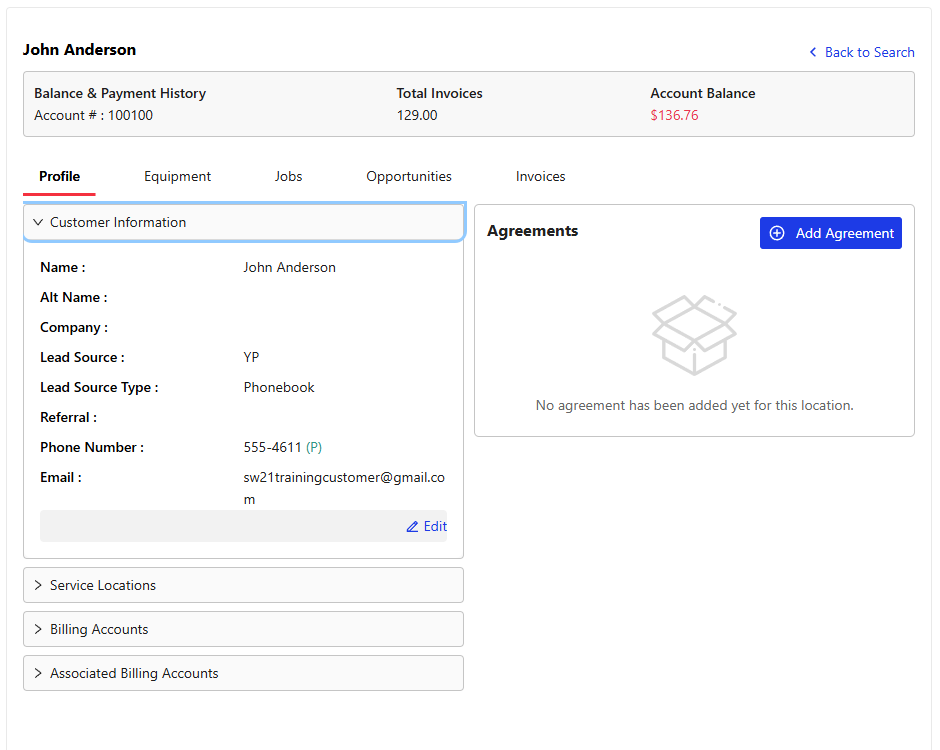Click the Total Invoices label

click(439, 94)
